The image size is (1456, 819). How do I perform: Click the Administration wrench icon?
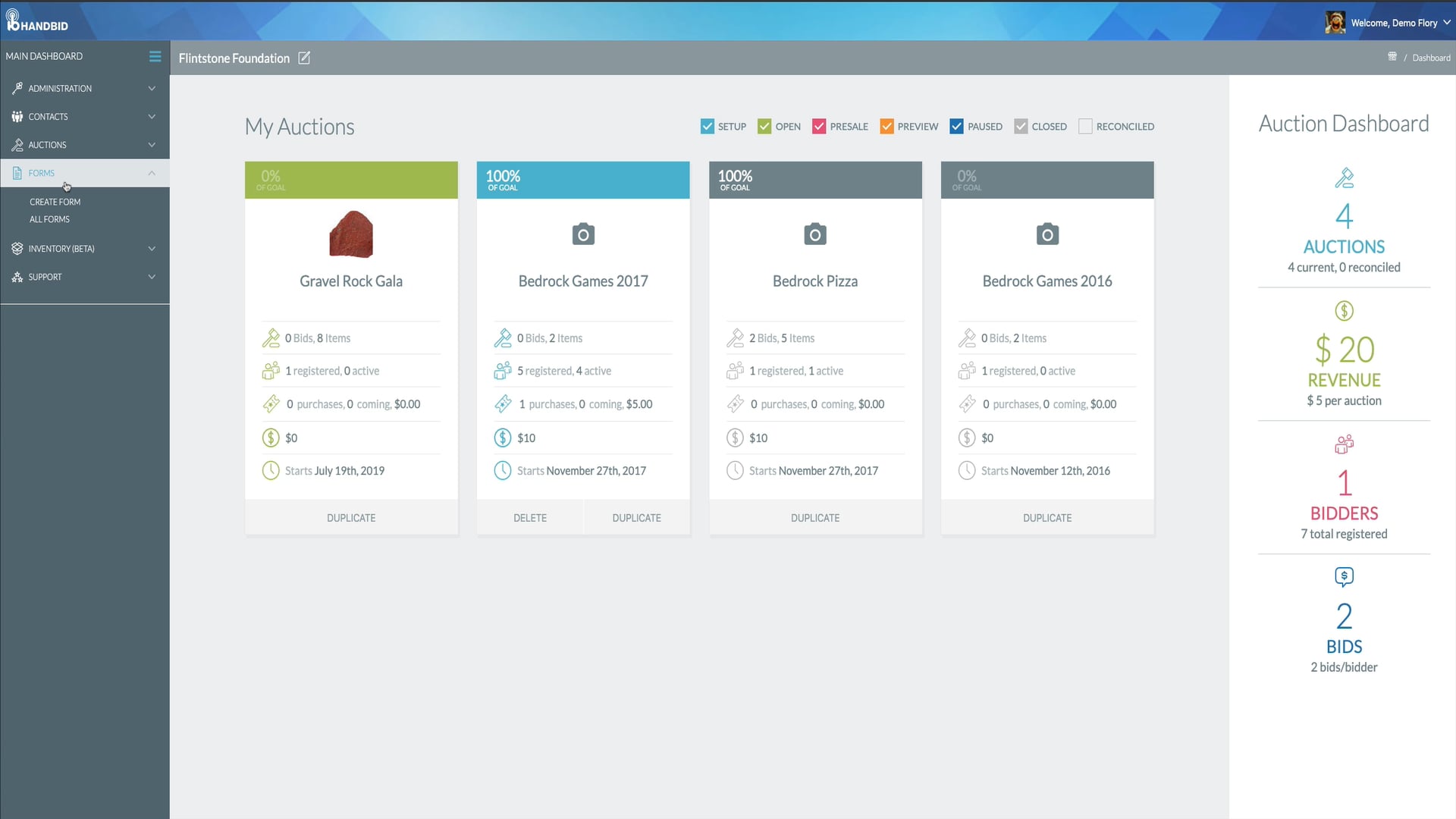click(x=17, y=88)
